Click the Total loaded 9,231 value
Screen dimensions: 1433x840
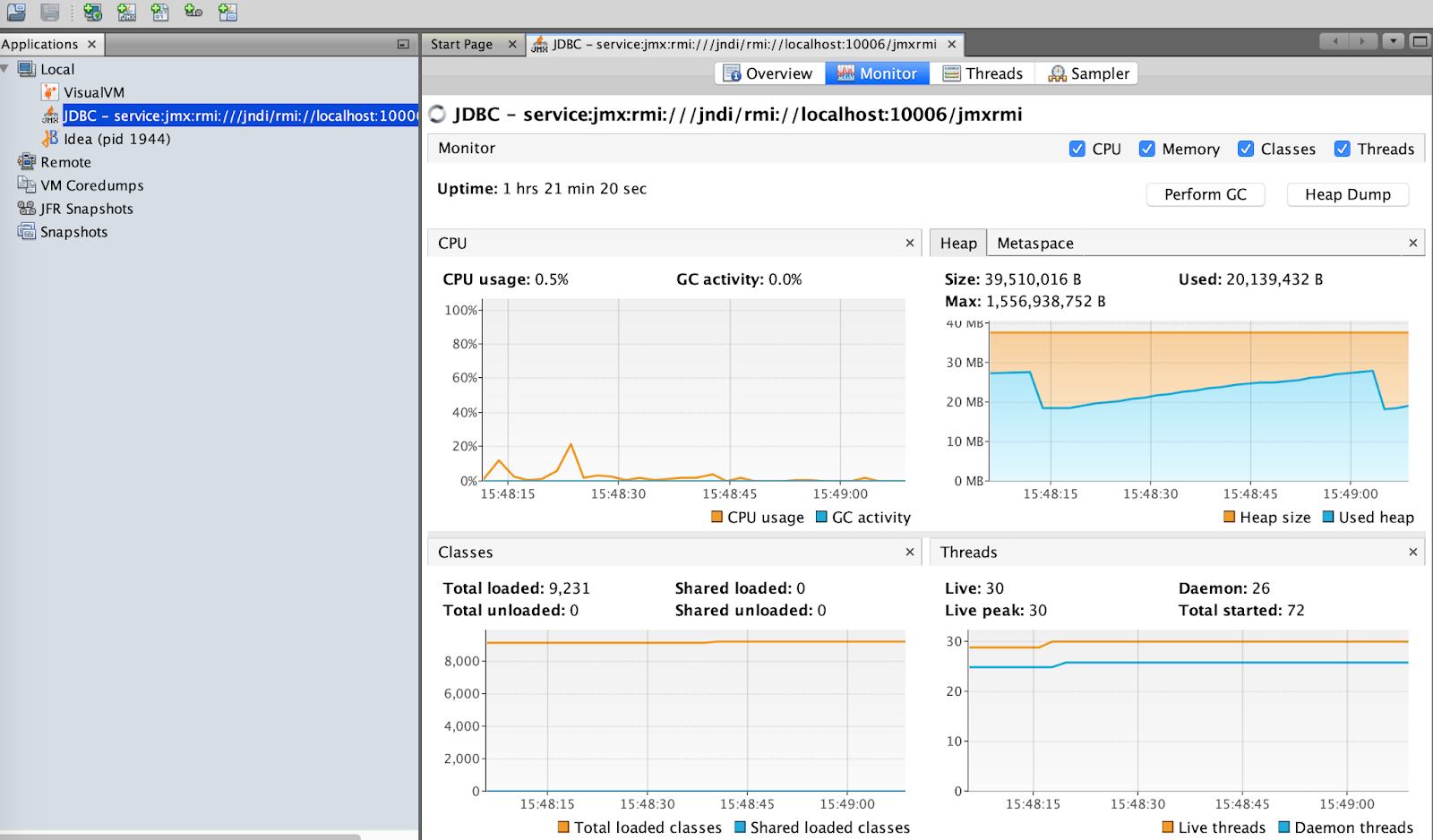(x=570, y=588)
